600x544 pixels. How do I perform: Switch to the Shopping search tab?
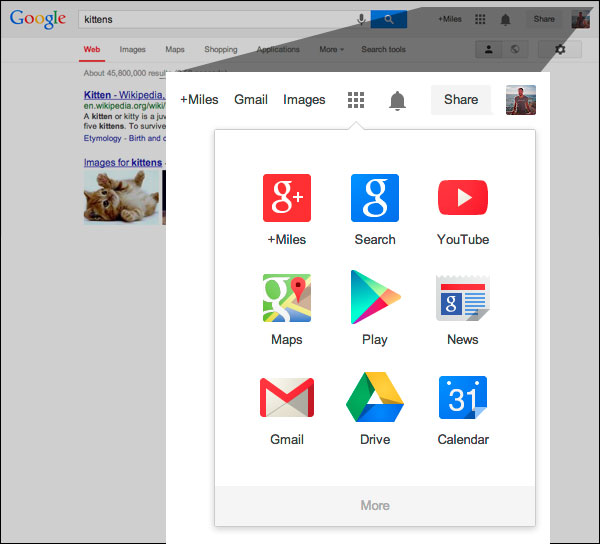click(221, 49)
